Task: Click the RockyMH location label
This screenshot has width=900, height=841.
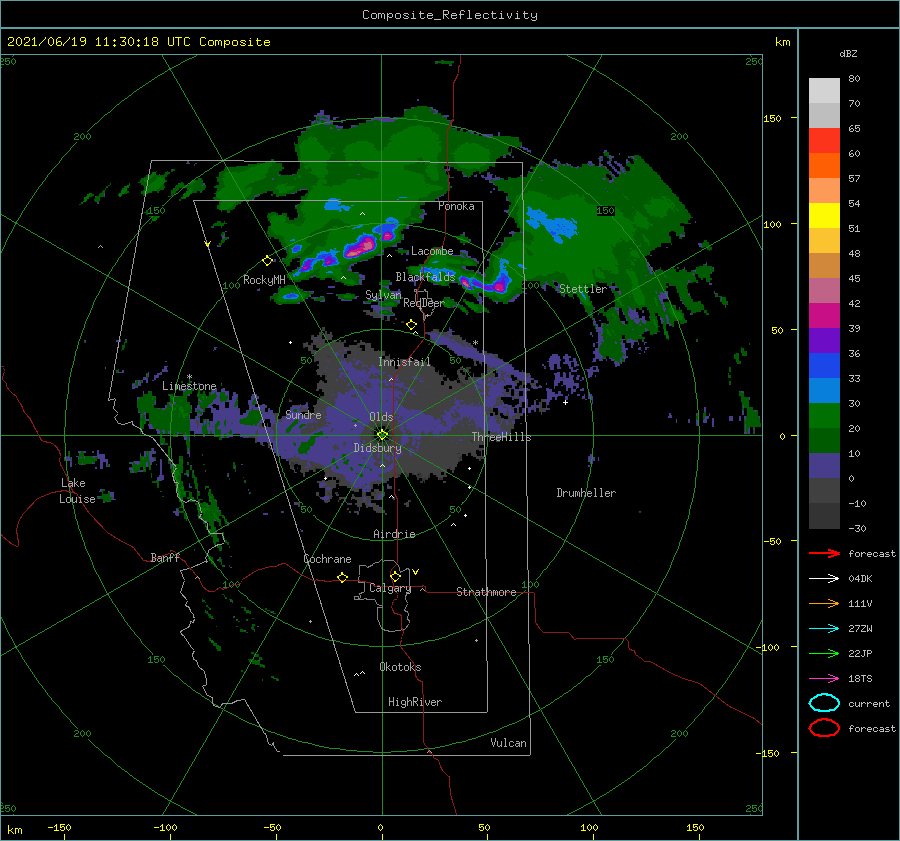Action: [264, 280]
